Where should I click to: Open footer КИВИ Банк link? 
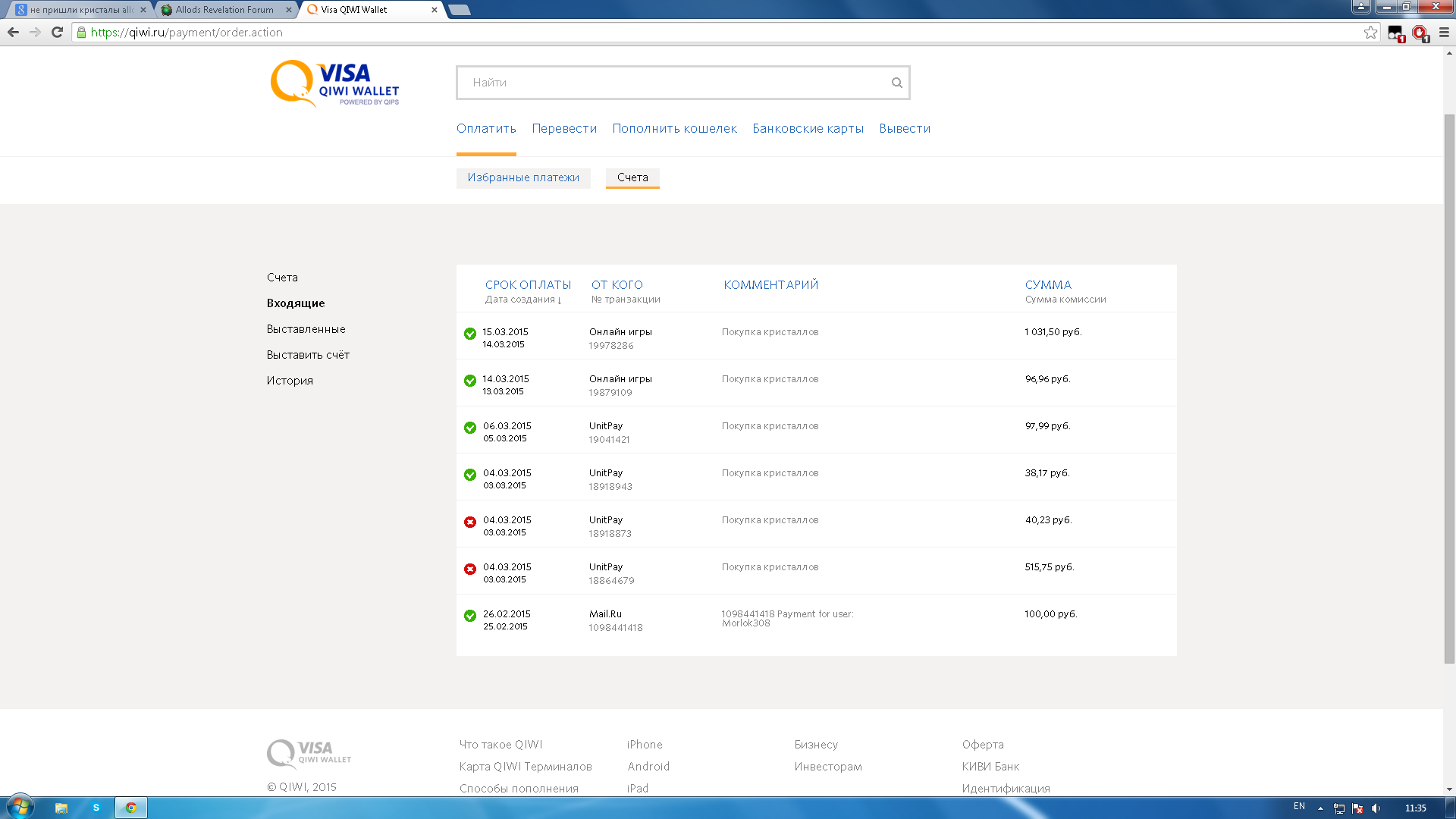pos(990,767)
